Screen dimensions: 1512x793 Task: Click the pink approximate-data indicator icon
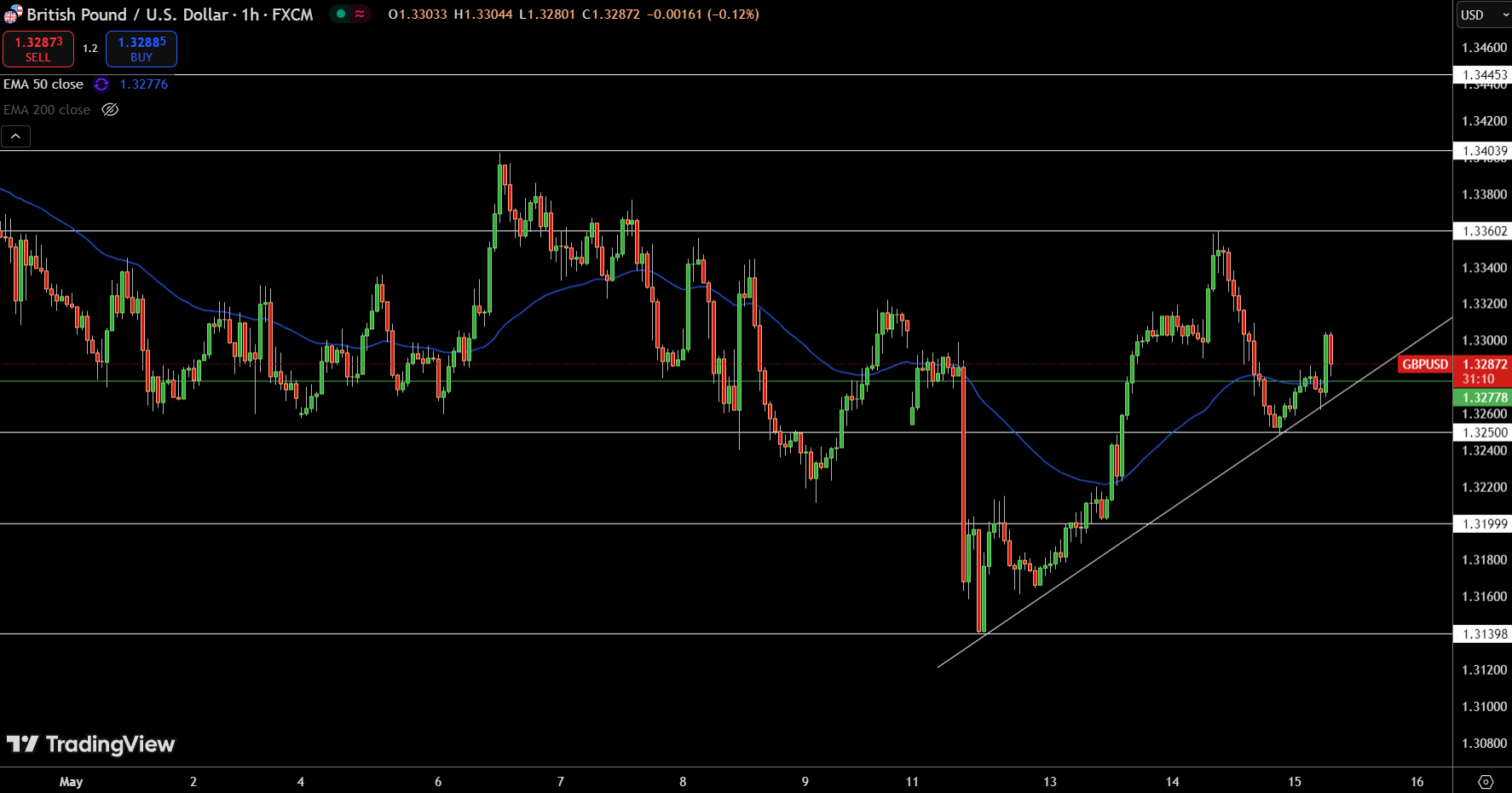point(360,14)
